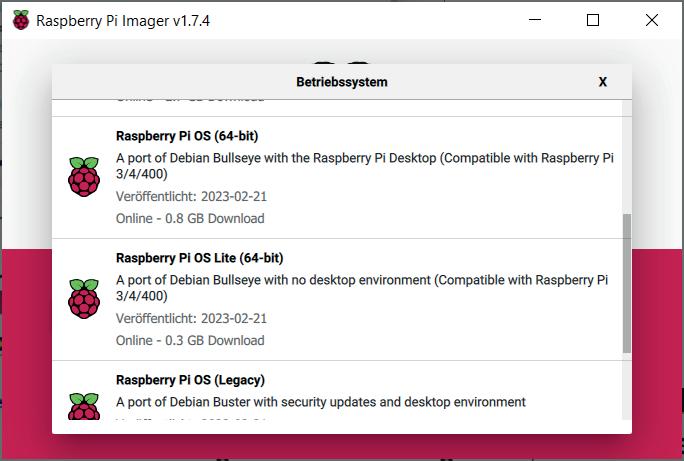Click raspberry icon beside Raspberry Pi OS (Legacy)

(x=84, y=407)
